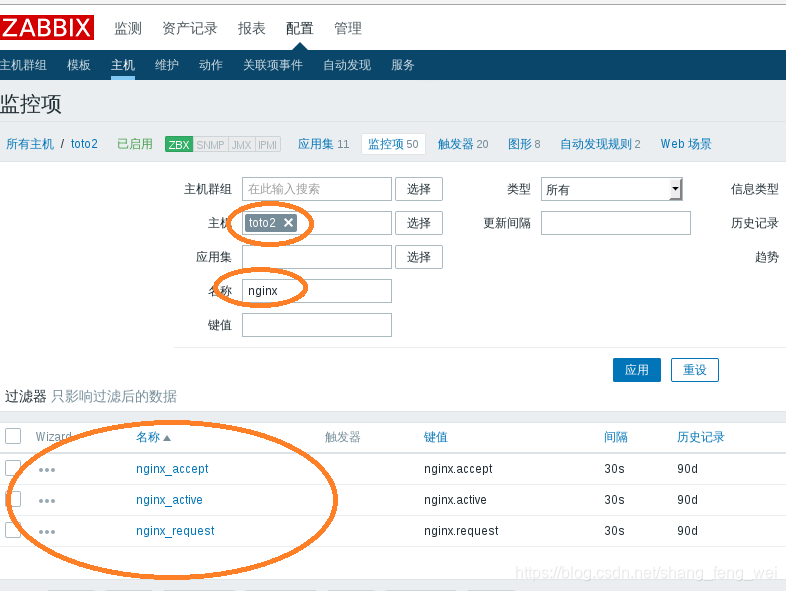Remove toto2 host tag with X
This screenshot has height=591, width=786.
288,223
